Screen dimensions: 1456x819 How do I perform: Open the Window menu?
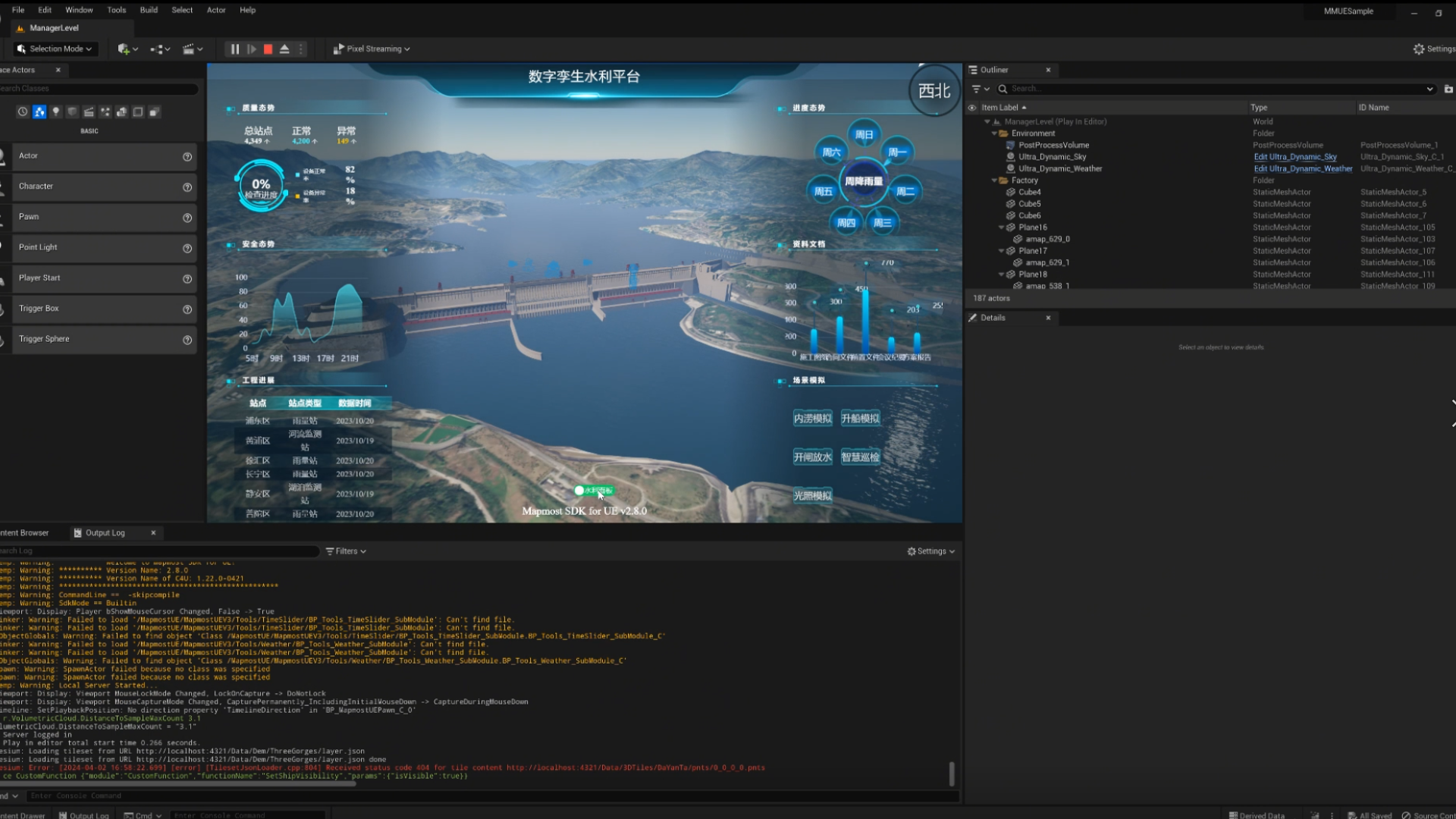click(x=79, y=10)
